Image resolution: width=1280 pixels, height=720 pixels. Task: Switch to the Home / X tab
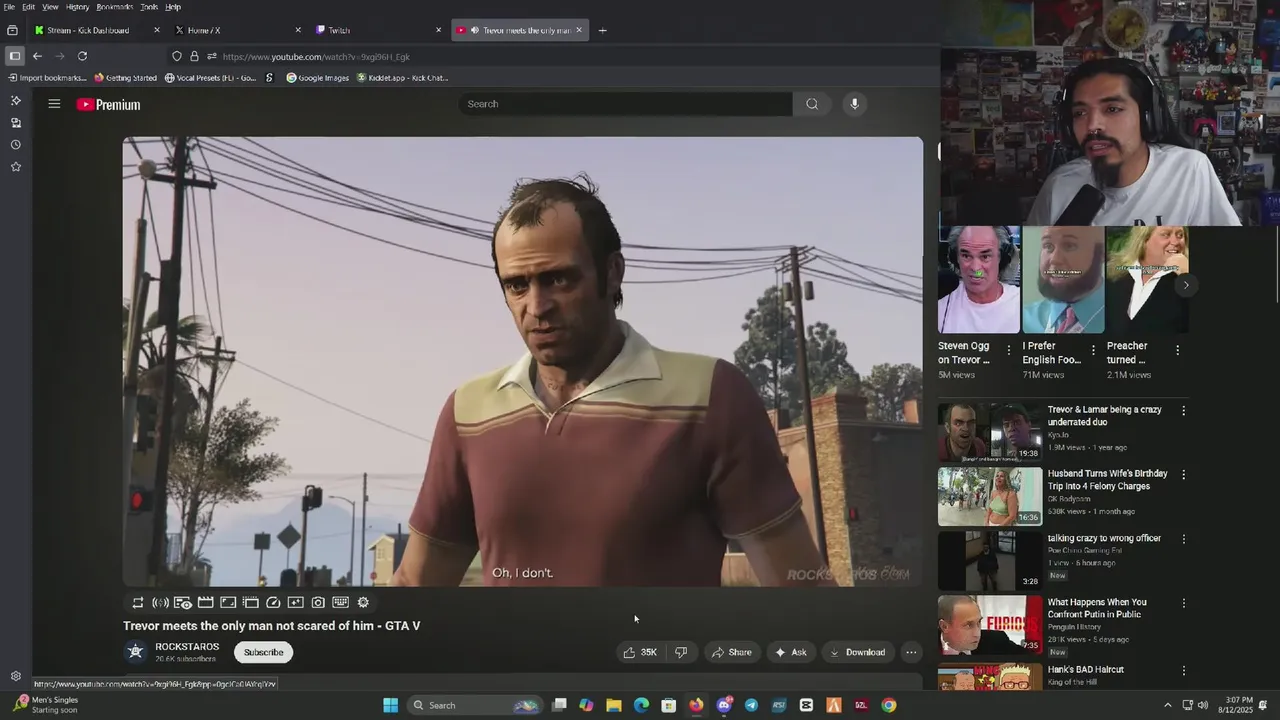pyautogui.click(x=237, y=30)
